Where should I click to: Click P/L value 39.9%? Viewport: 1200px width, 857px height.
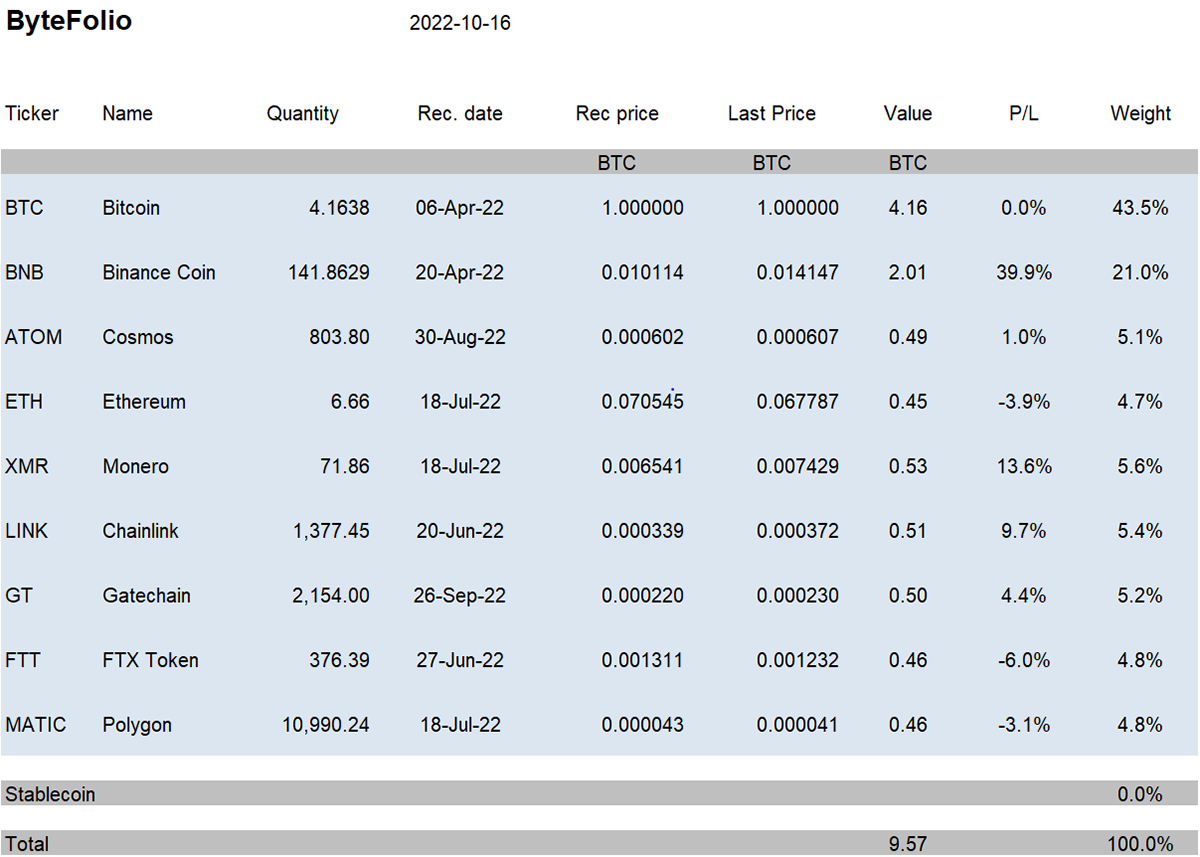pyautogui.click(x=1024, y=272)
